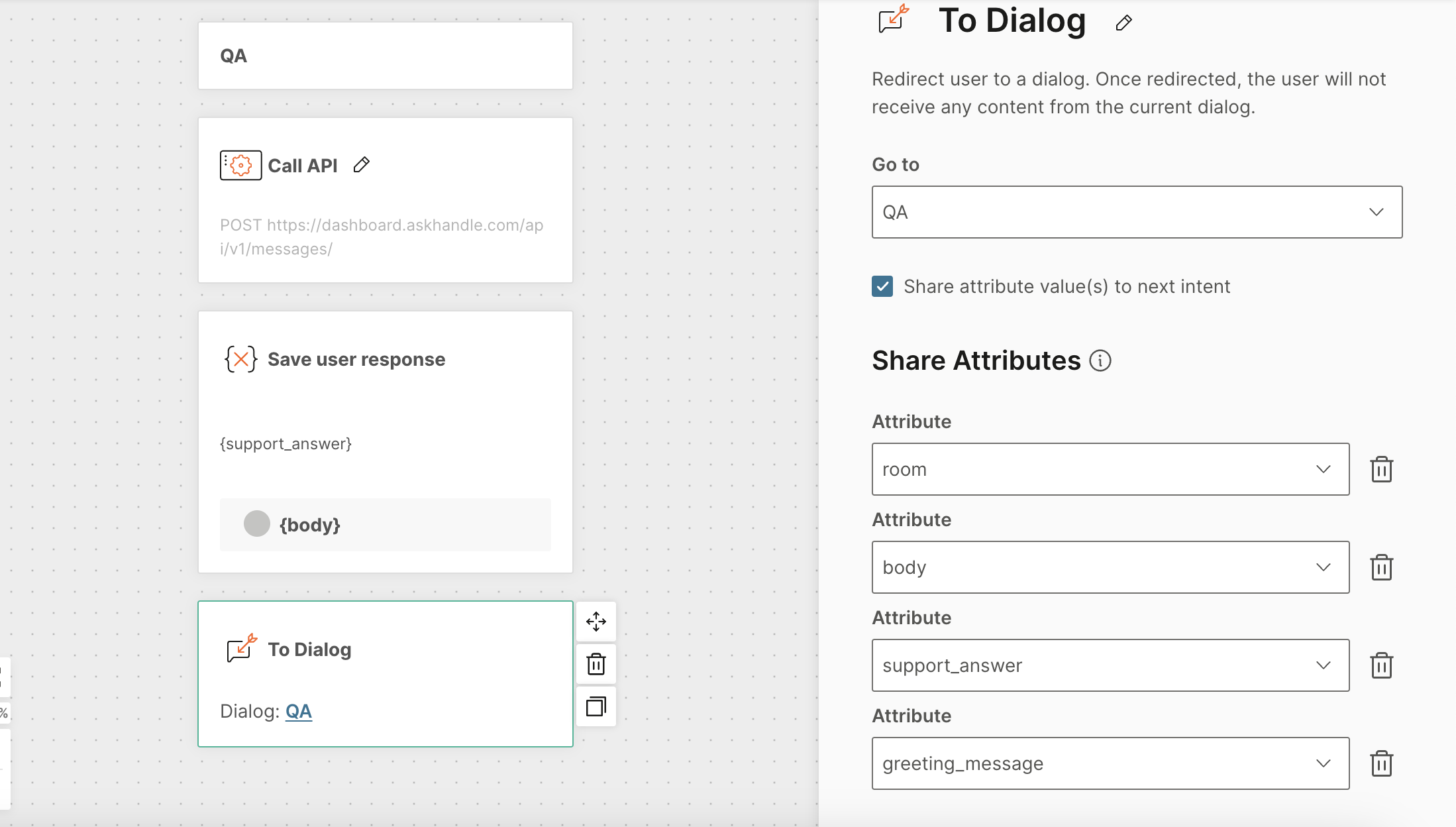Screen dimensions: 1456x827
Task: Expand the support_answer attribute dropdown
Action: [1110, 665]
